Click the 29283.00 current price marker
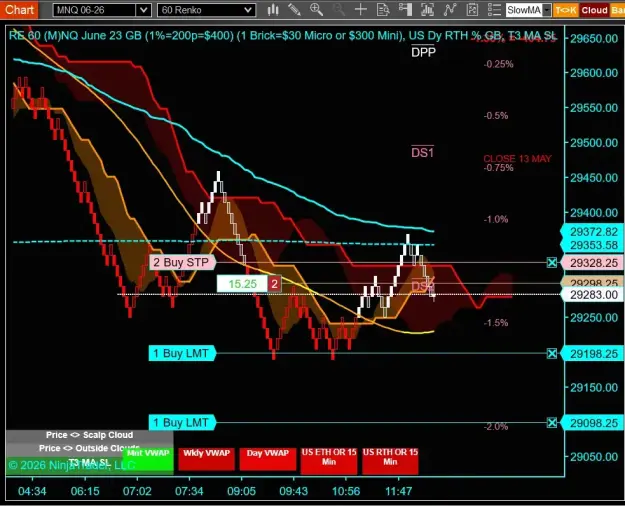 [593, 295]
